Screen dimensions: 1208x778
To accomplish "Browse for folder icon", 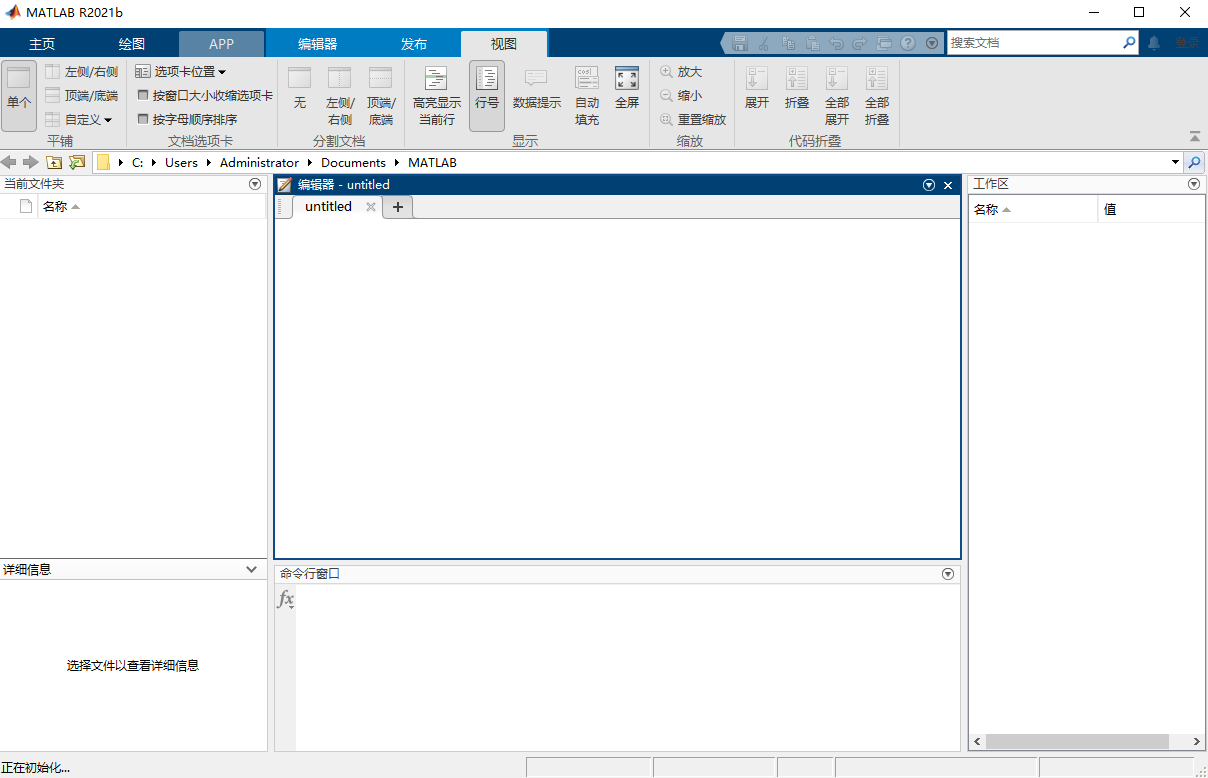I will pos(77,162).
